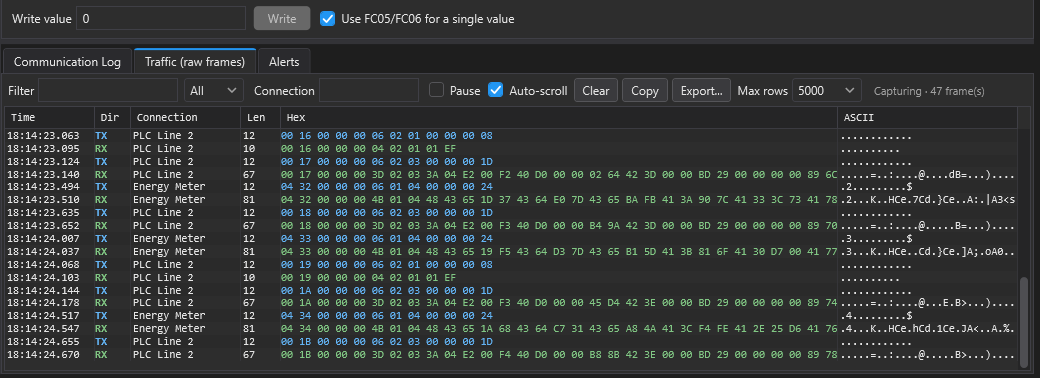
Task: Disable the Auto-scroll checkbox
Action: [x=495, y=90]
